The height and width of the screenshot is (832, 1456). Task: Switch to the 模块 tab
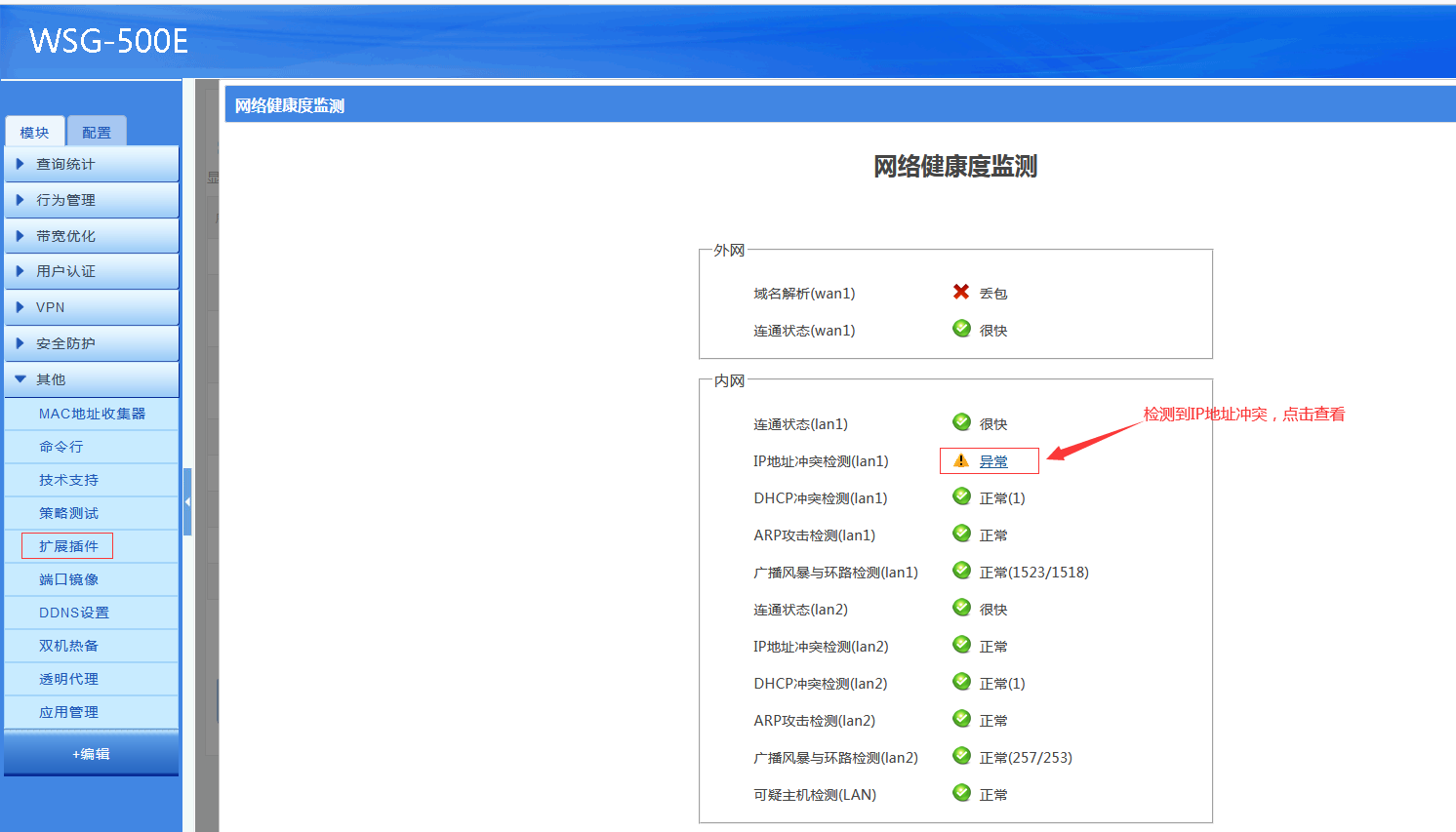pos(35,133)
